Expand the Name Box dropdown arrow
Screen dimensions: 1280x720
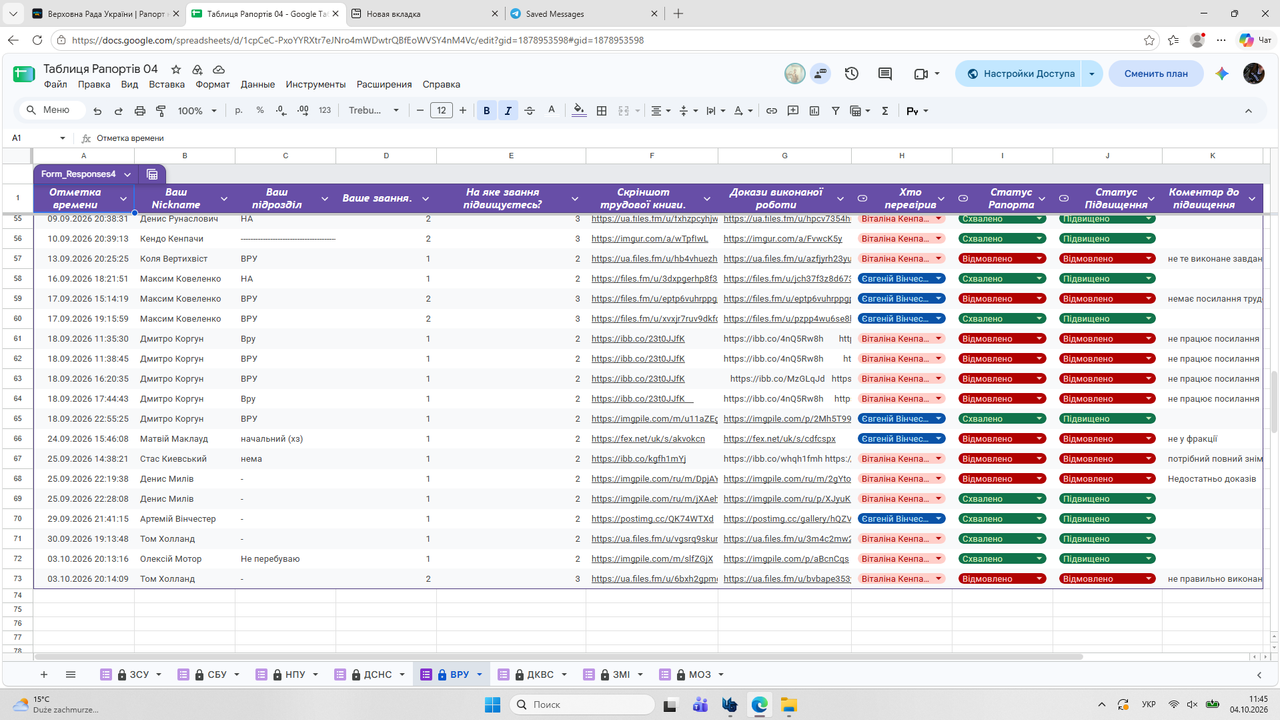coord(62,138)
